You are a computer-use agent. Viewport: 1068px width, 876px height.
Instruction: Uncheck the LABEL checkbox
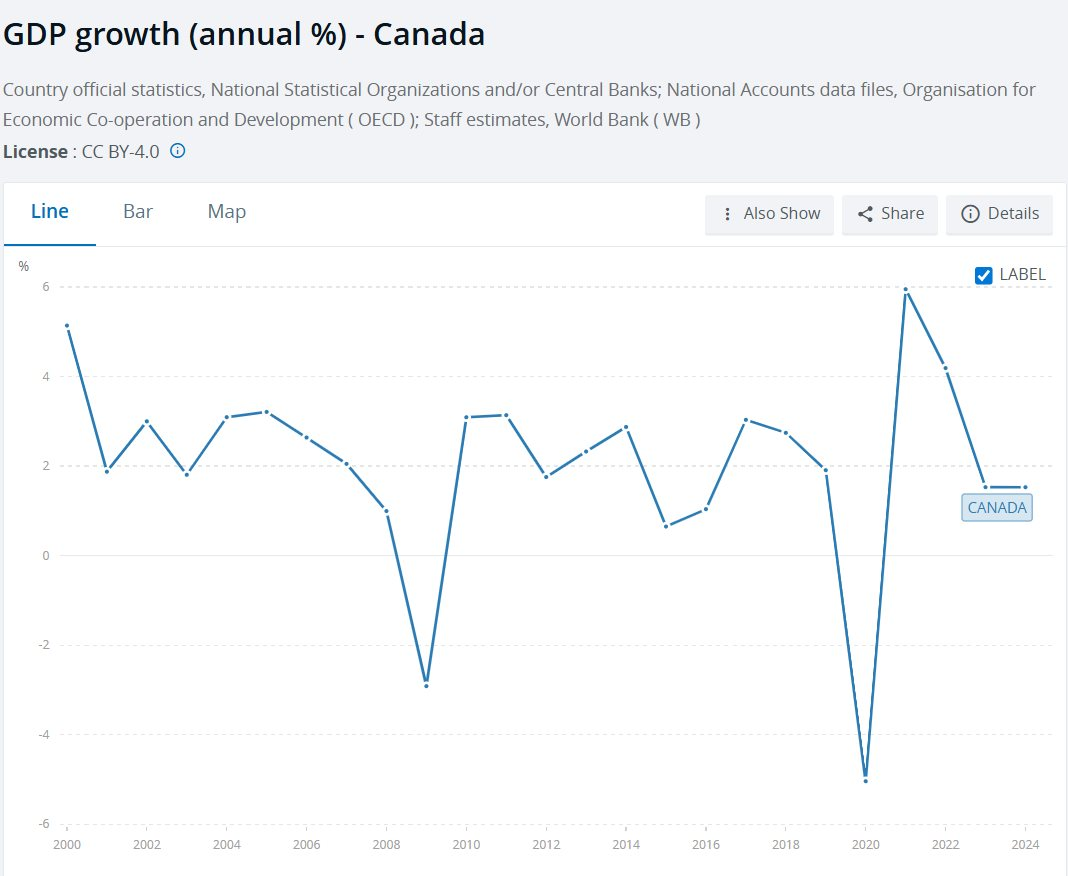983,275
